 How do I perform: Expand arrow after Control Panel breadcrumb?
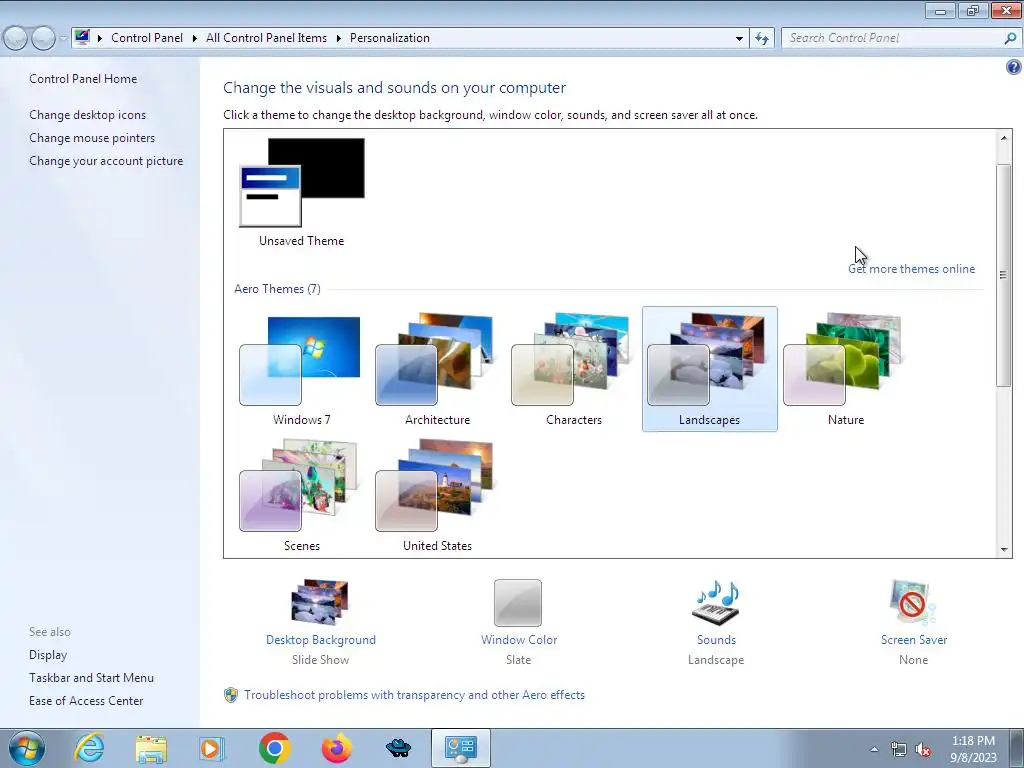195,38
